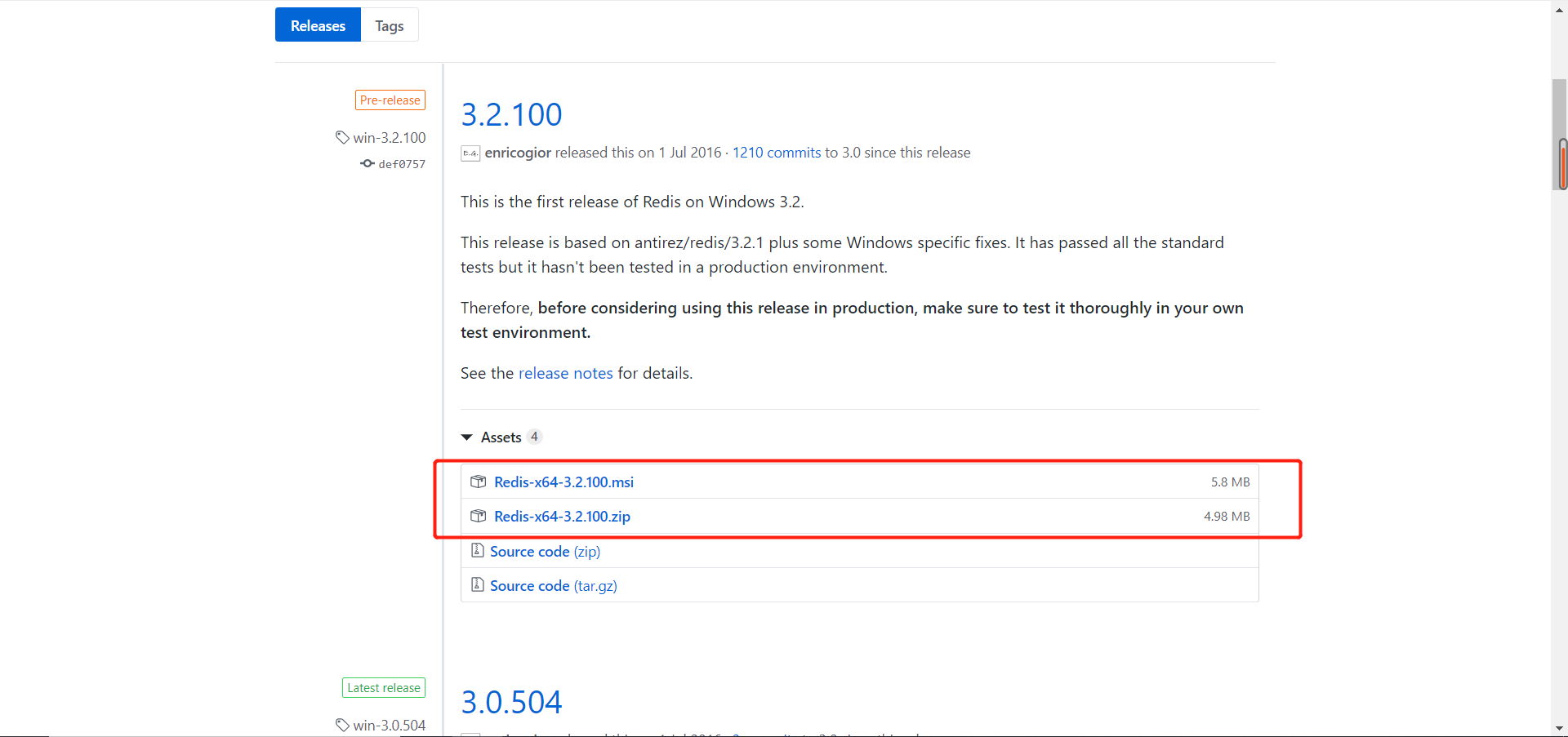The height and width of the screenshot is (737, 1568).
Task: Click the 4.98 MB file size
Action: pyautogui.click(x=1227, y=517)
